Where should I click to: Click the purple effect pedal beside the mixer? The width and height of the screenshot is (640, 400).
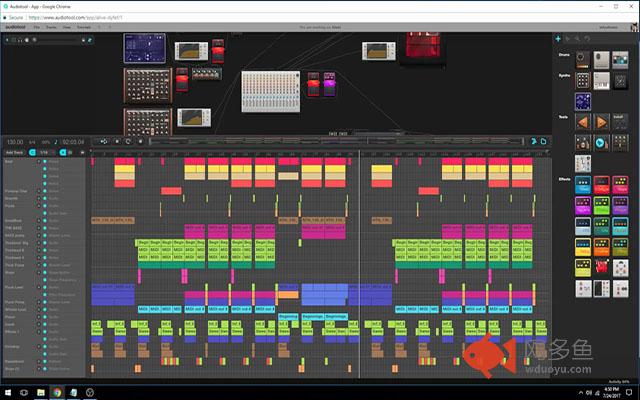click(329, 84)
